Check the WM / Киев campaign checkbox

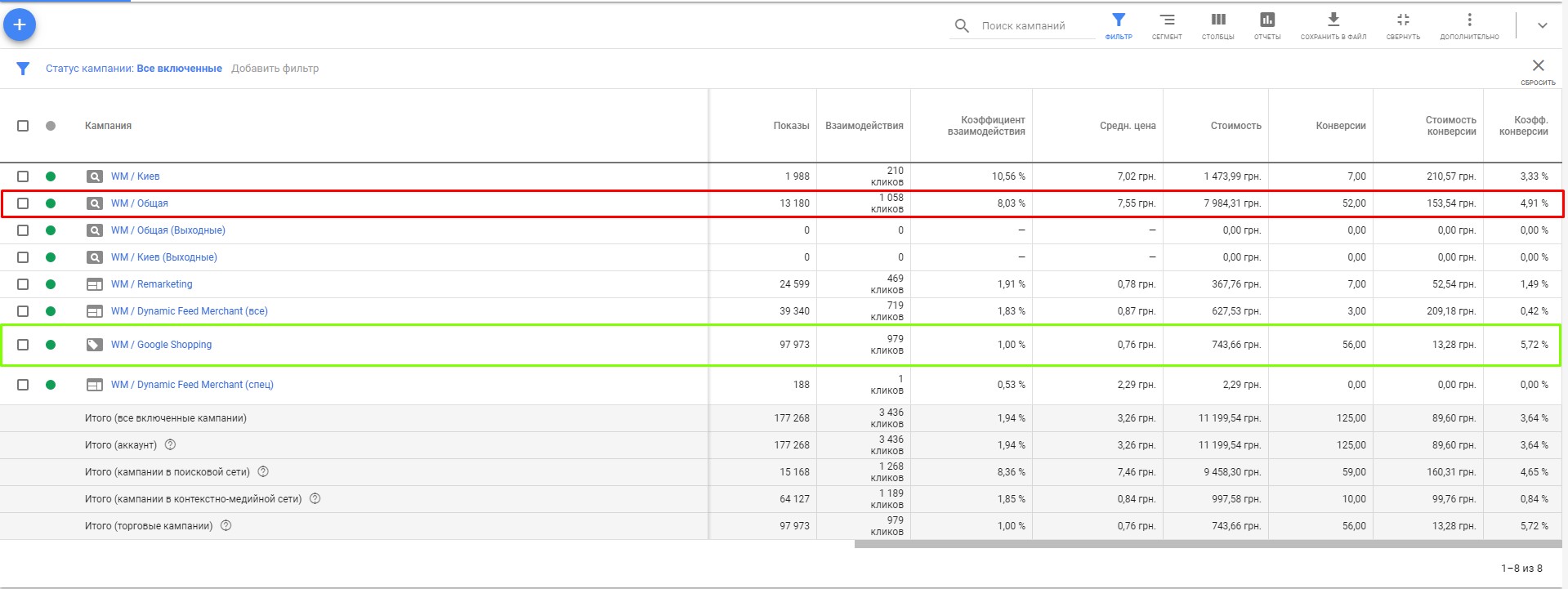pos(23,176)
